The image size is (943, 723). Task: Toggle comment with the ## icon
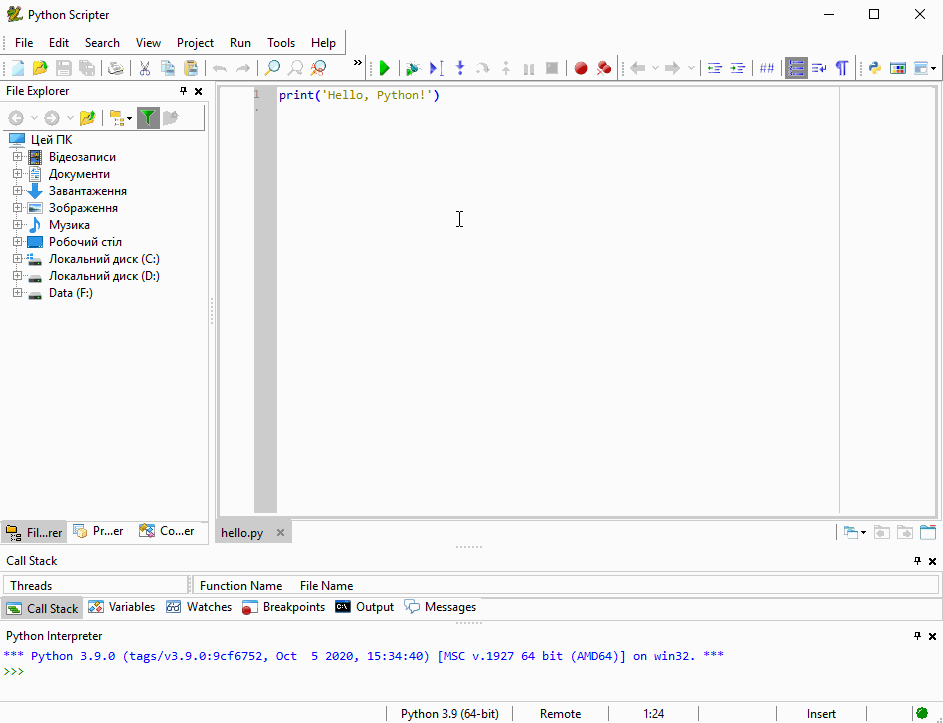point(767,68)
